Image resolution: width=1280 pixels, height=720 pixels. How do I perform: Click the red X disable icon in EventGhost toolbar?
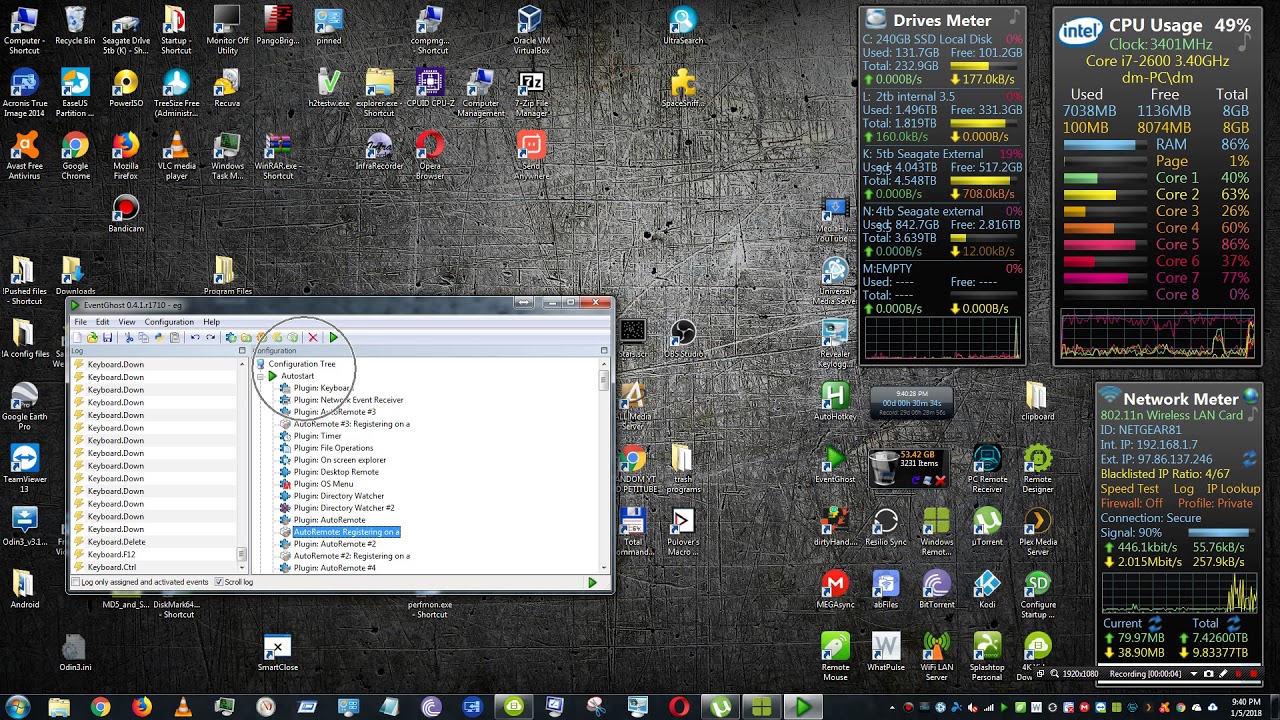pyautogui.click(x=313, y=338)
